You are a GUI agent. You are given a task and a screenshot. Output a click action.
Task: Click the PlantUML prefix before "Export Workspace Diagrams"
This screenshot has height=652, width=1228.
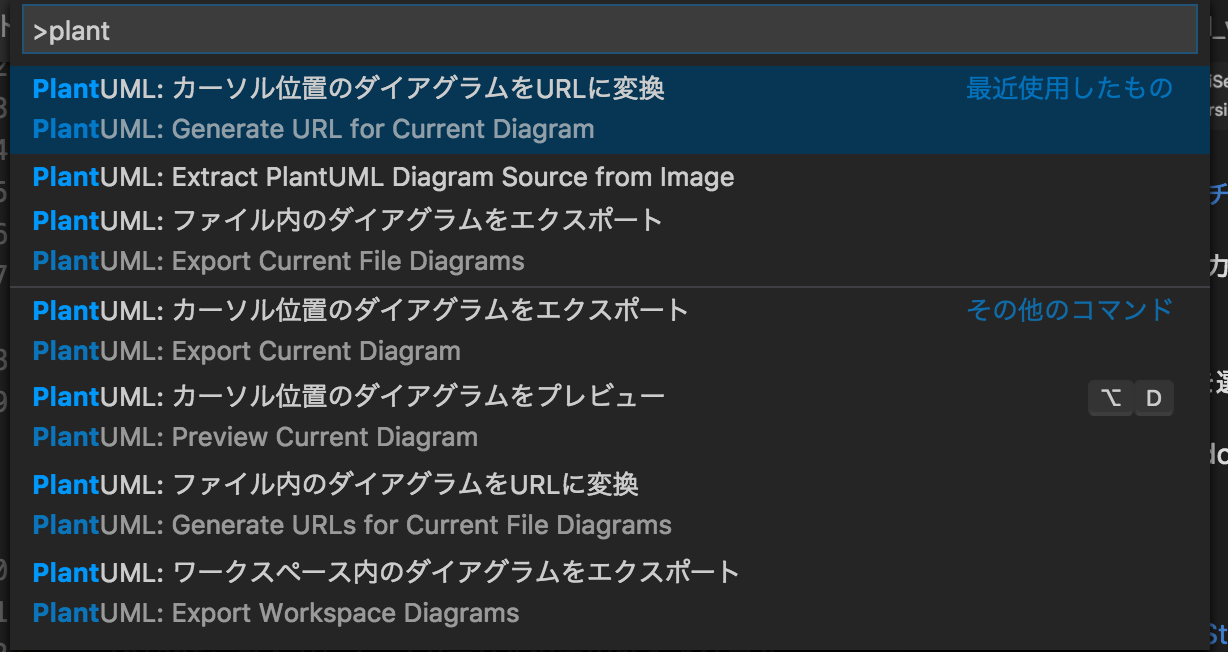coord(98,613)
